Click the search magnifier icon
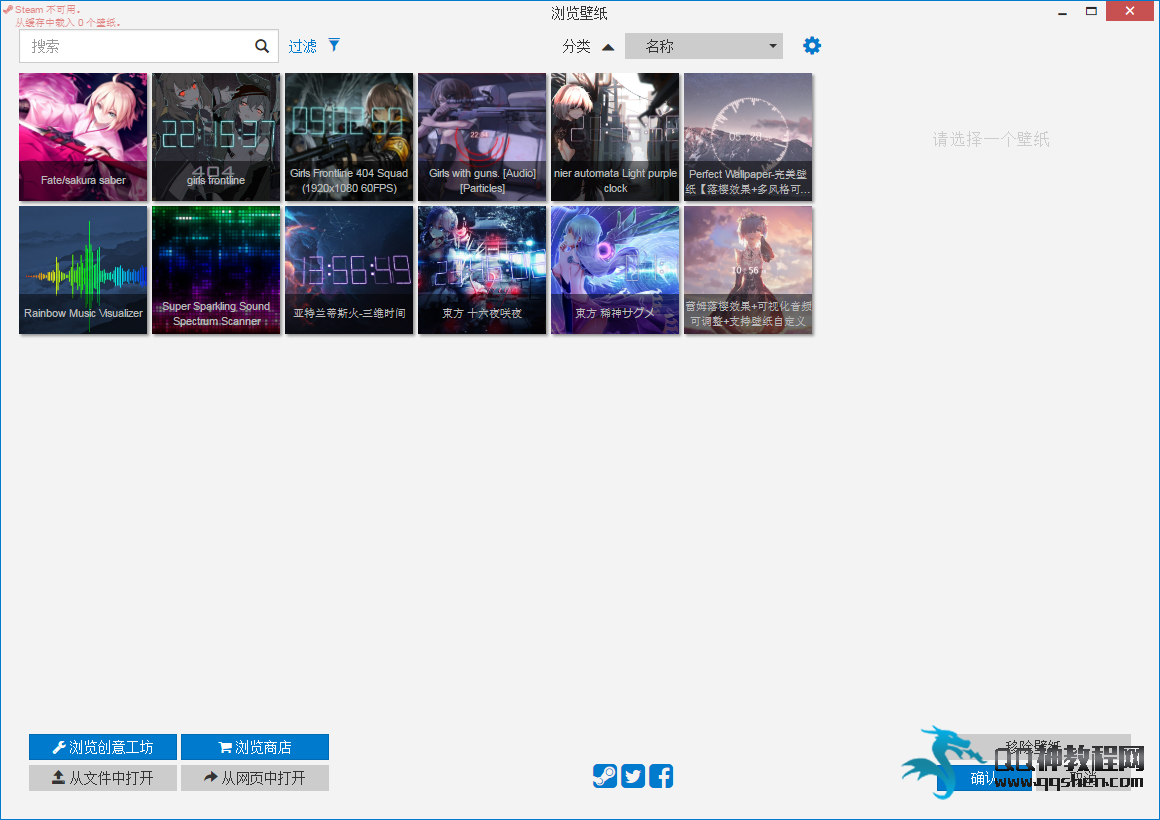This screenshot has width=1160, height=820. click(262, 46)
